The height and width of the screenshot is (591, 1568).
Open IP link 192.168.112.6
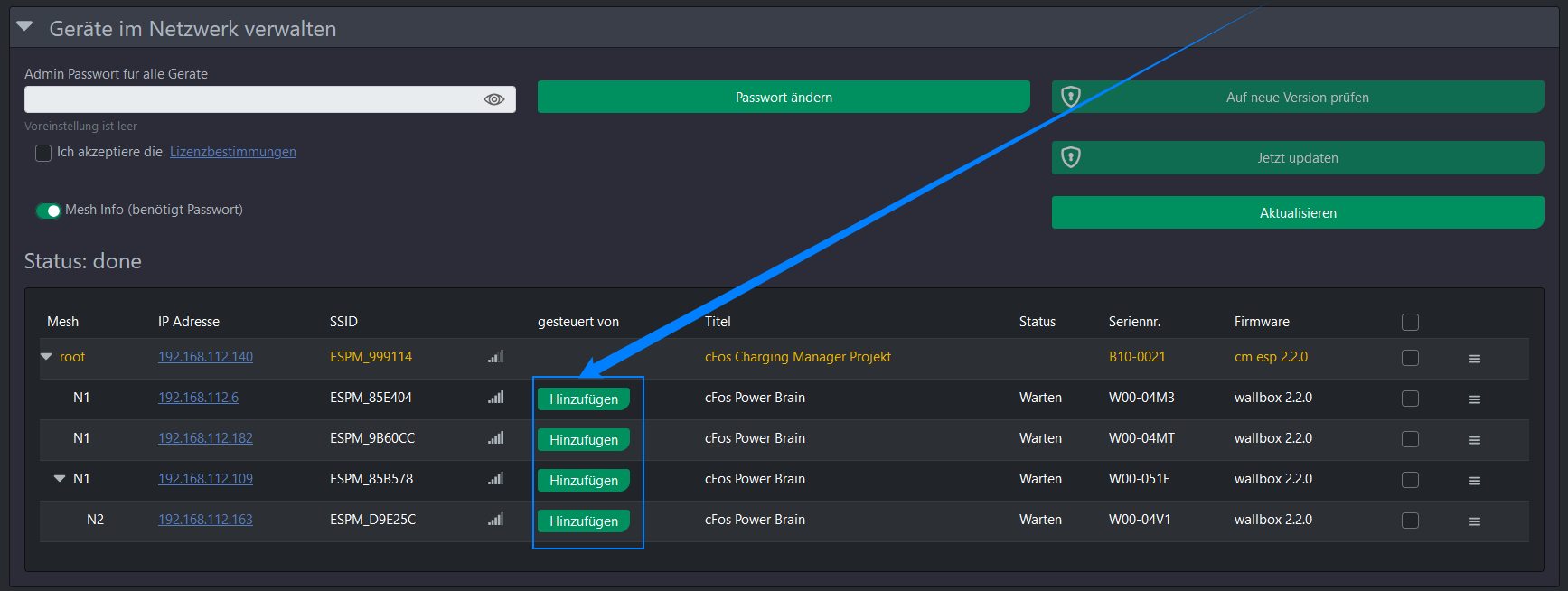(198, 398)
